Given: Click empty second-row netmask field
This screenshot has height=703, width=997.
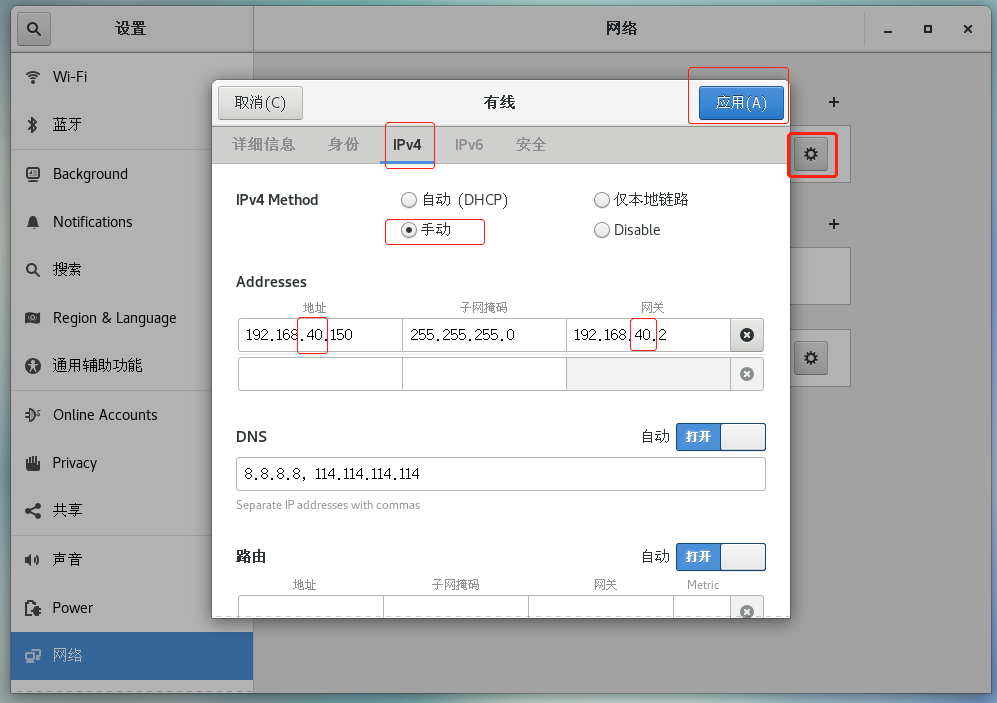Looking at the screenshot, I should [x=485, y=374].
